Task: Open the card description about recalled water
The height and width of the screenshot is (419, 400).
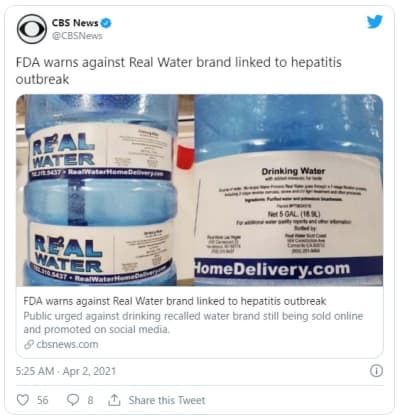Action: point(193,323)
